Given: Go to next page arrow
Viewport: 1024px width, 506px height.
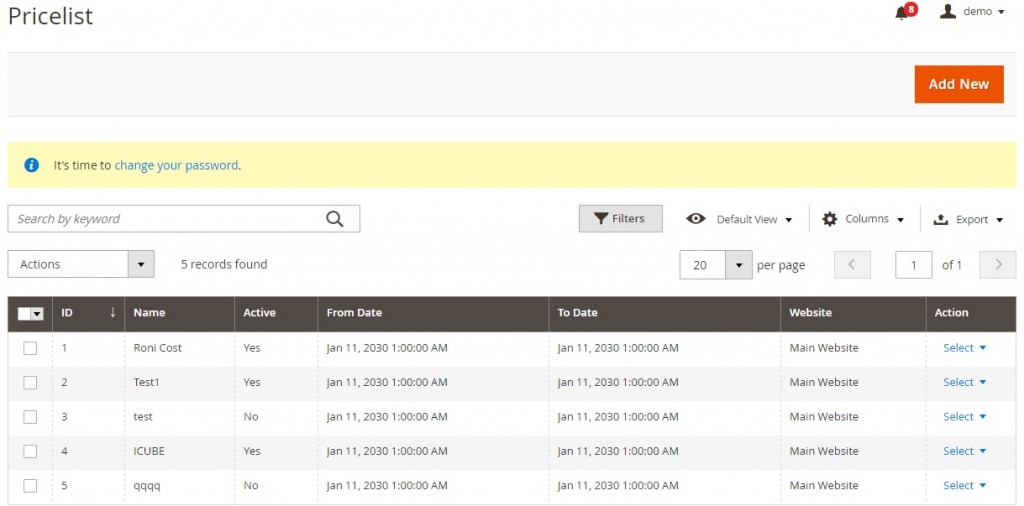Looking at the screenshot, I should 998,265.
